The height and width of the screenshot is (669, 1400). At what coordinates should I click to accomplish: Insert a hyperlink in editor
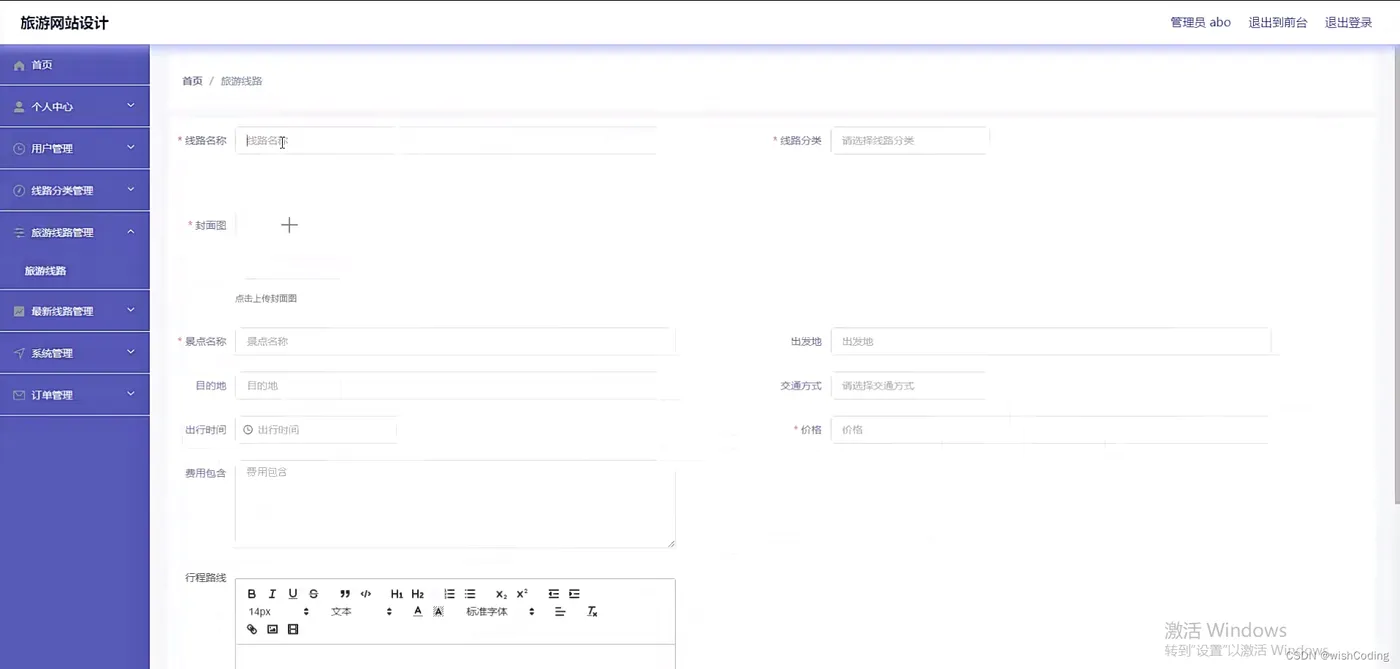coord(252,630)
